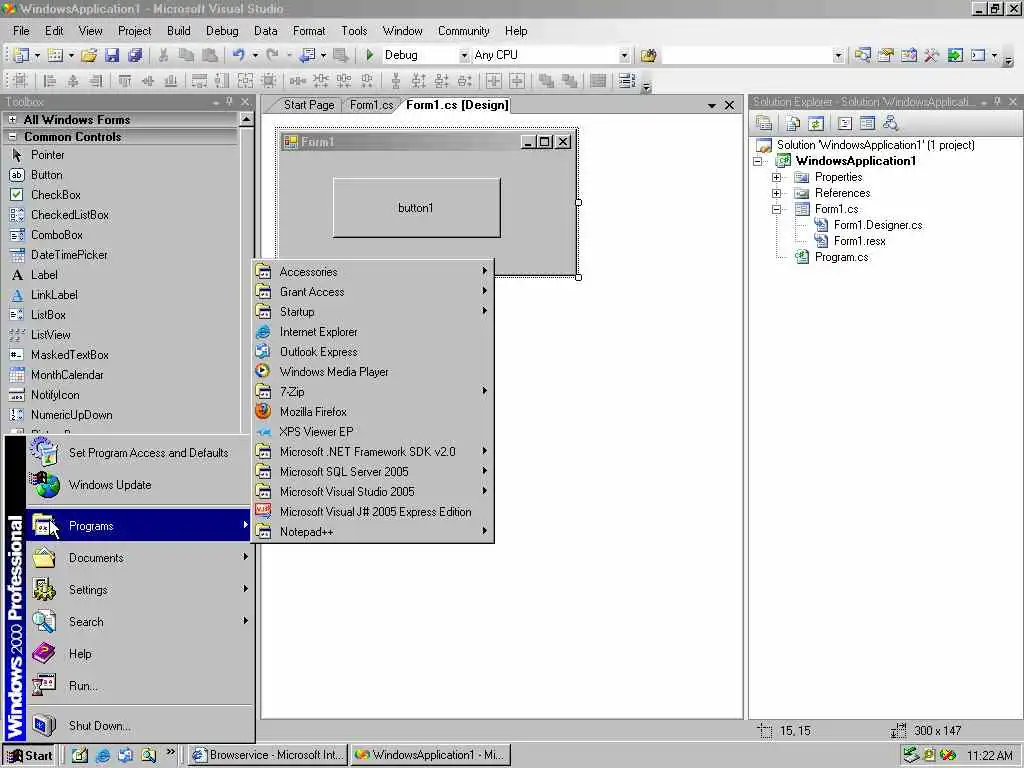Switch to Browservice Internet Explorer taskbar button
The image size is (1024, 768).
pyautogui.click(x=268, y=756)
